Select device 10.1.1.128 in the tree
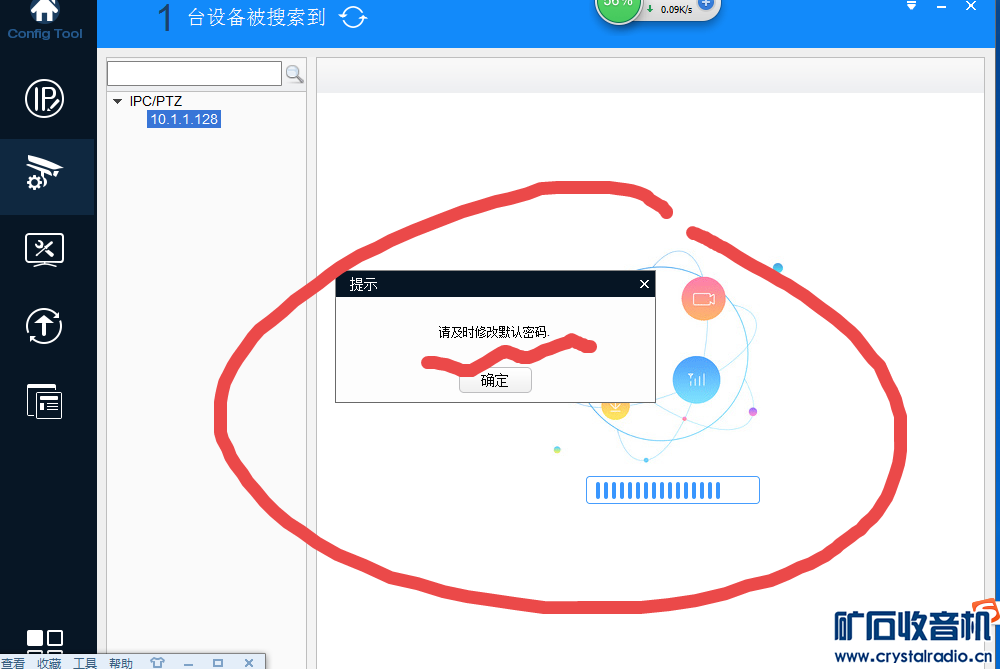The image size is (1000, 669). [x=184, y=119]
